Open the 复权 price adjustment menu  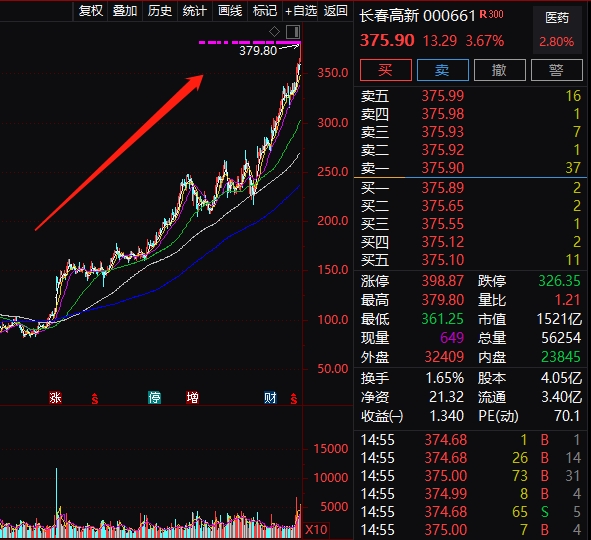pyautogui.click(x=90, y=11)
